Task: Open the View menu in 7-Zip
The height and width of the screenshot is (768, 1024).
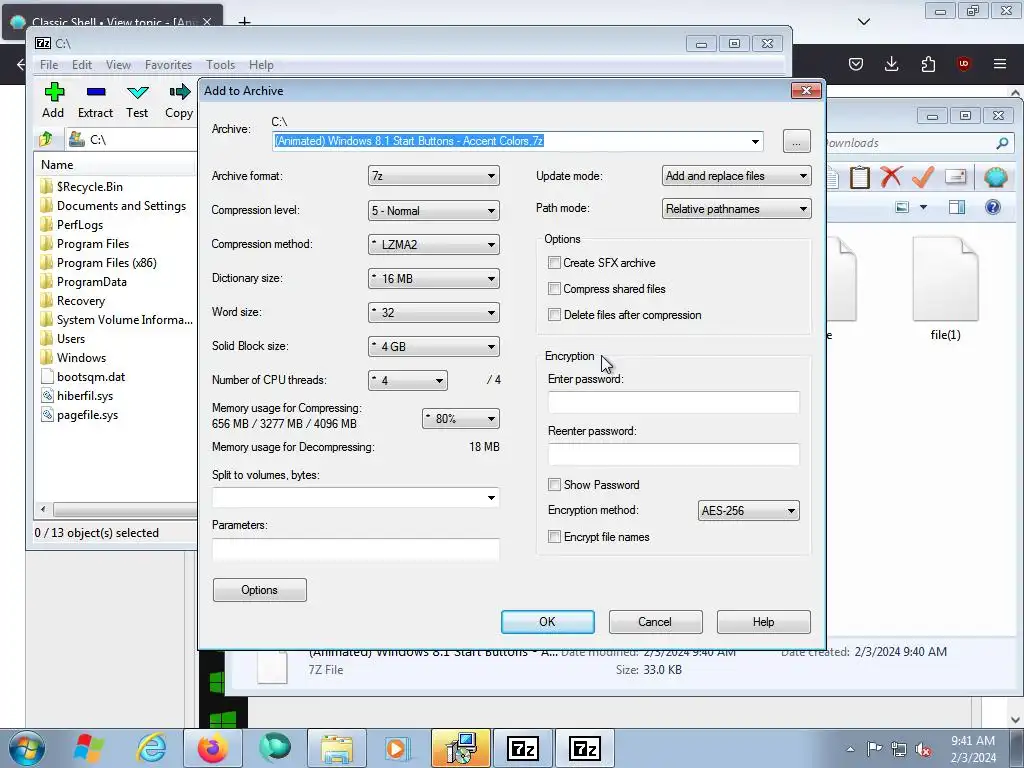Action: tap(118, 65)
